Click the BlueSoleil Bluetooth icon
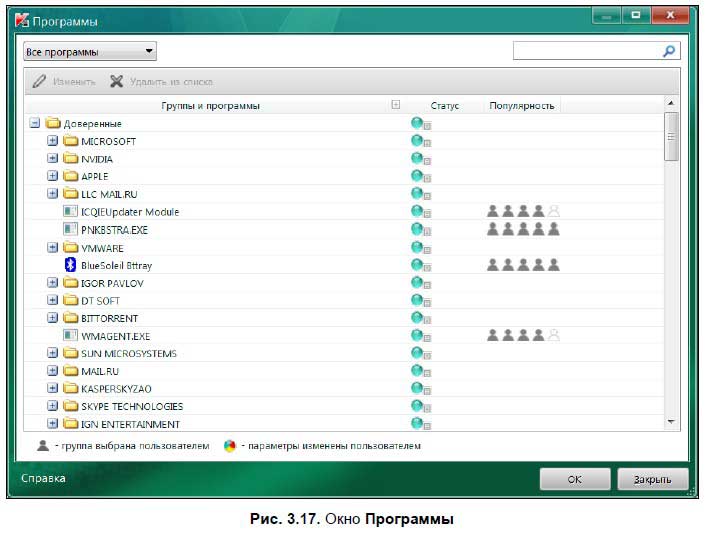Image resolution: width=705 pixels, height=533 pixels. [x=71, y=265]
